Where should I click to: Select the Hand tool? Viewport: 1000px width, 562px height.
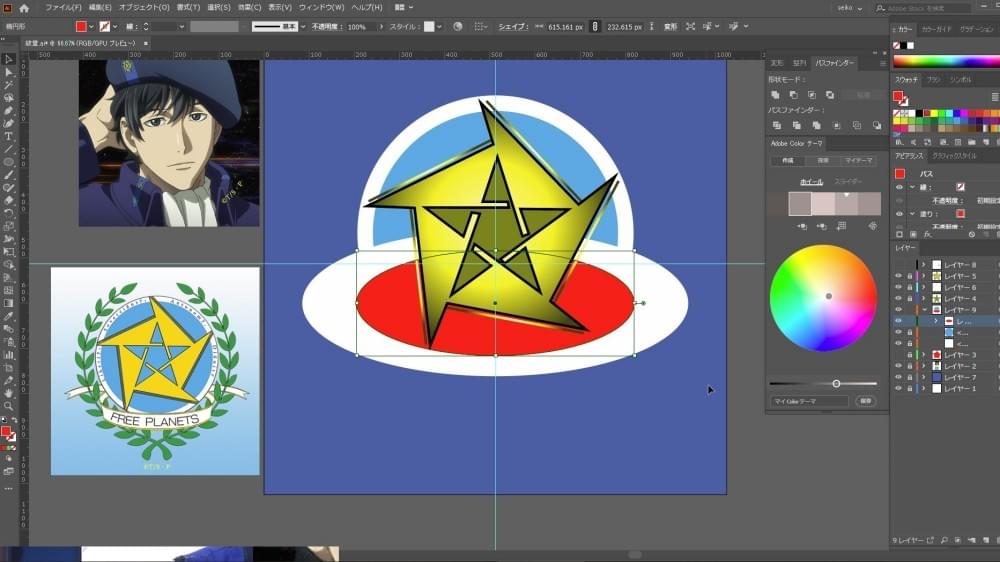point(8,394)
